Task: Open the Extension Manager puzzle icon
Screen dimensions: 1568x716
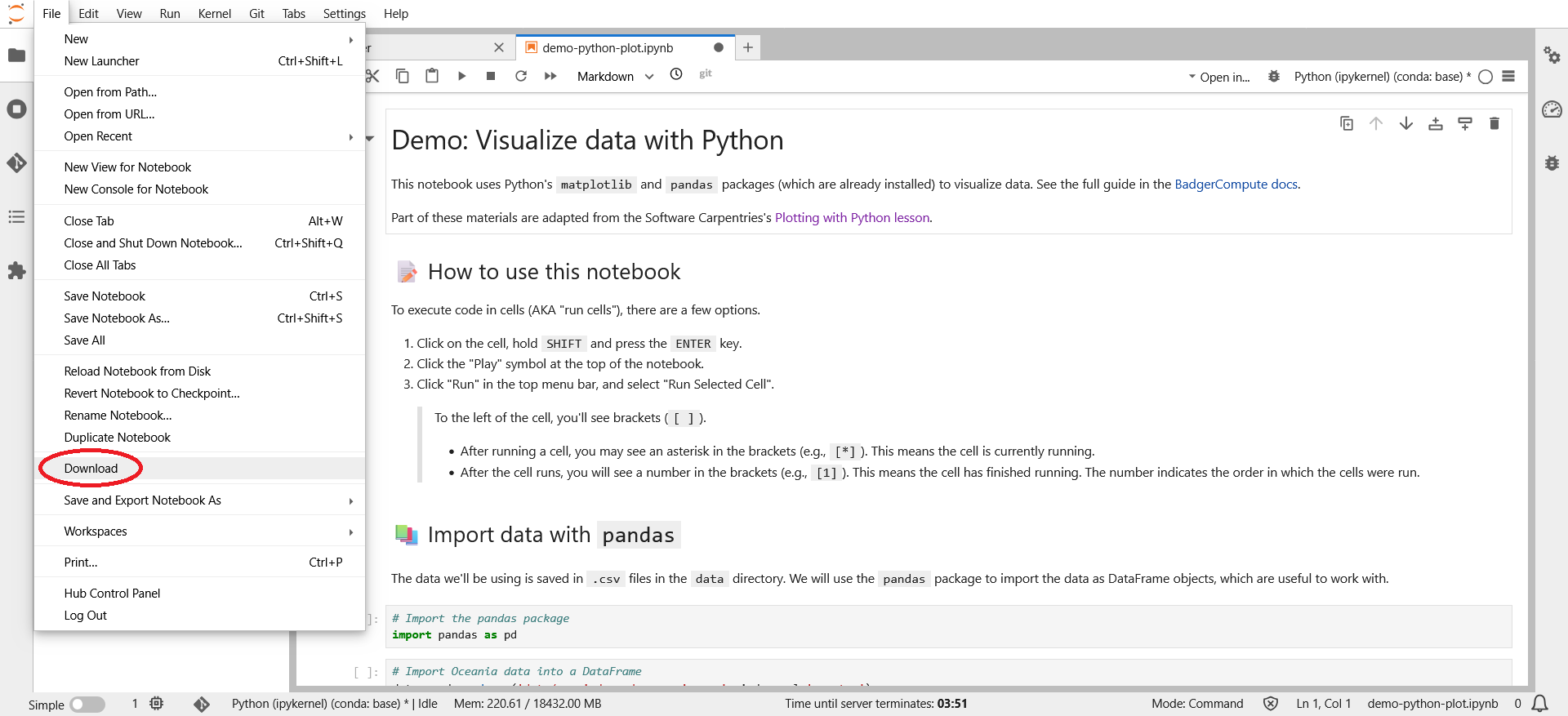Action: [x=16, y=271]
